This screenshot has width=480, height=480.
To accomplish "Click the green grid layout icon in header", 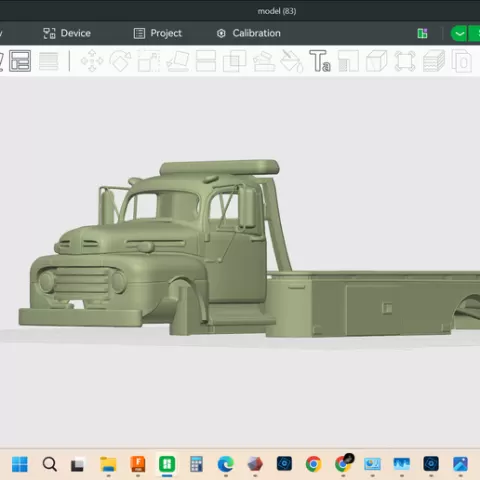I will click(422, 33).
